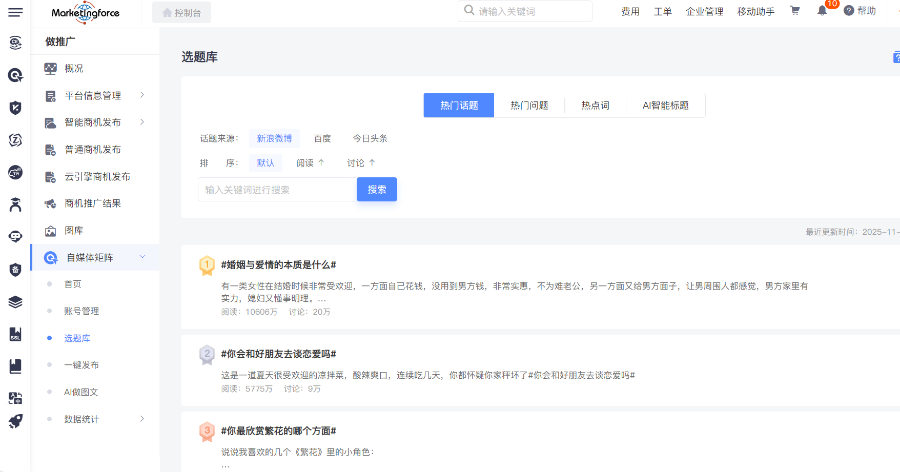Image resolution: width=900 pixels, height=472 pixels.
Task: Click the rocket icon in left rail
Action: [x=15, y=422]
